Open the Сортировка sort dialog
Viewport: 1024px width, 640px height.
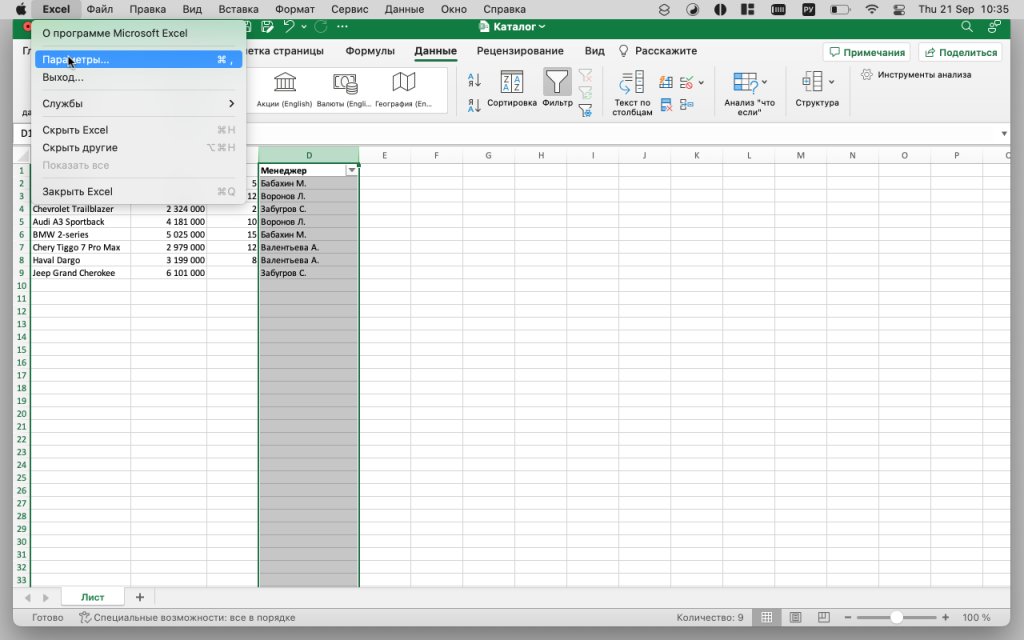click(511, 89)
